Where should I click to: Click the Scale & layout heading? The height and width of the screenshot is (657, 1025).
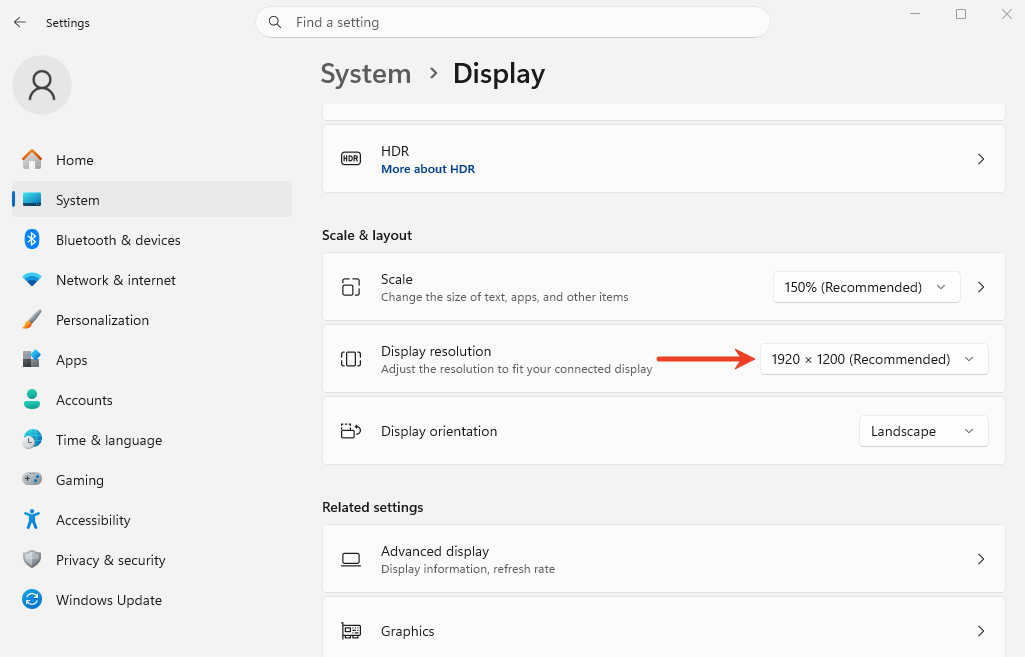pyautogui.click(x=367, y=235)
